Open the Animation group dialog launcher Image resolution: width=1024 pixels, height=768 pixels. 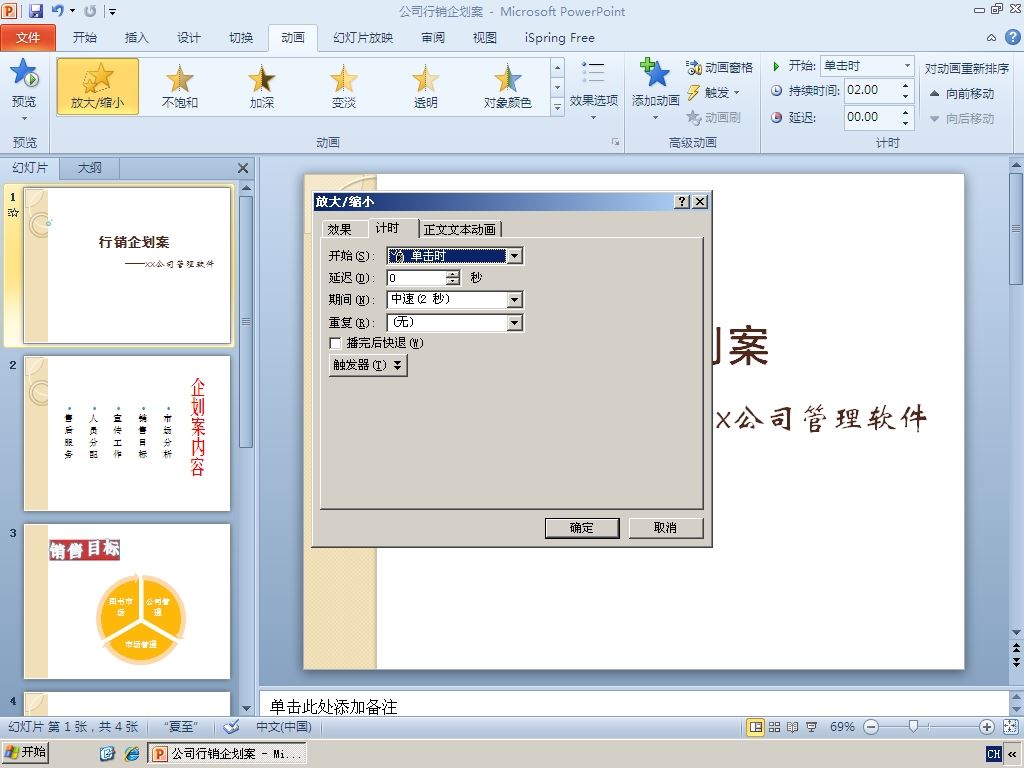[x=615, y=142]
